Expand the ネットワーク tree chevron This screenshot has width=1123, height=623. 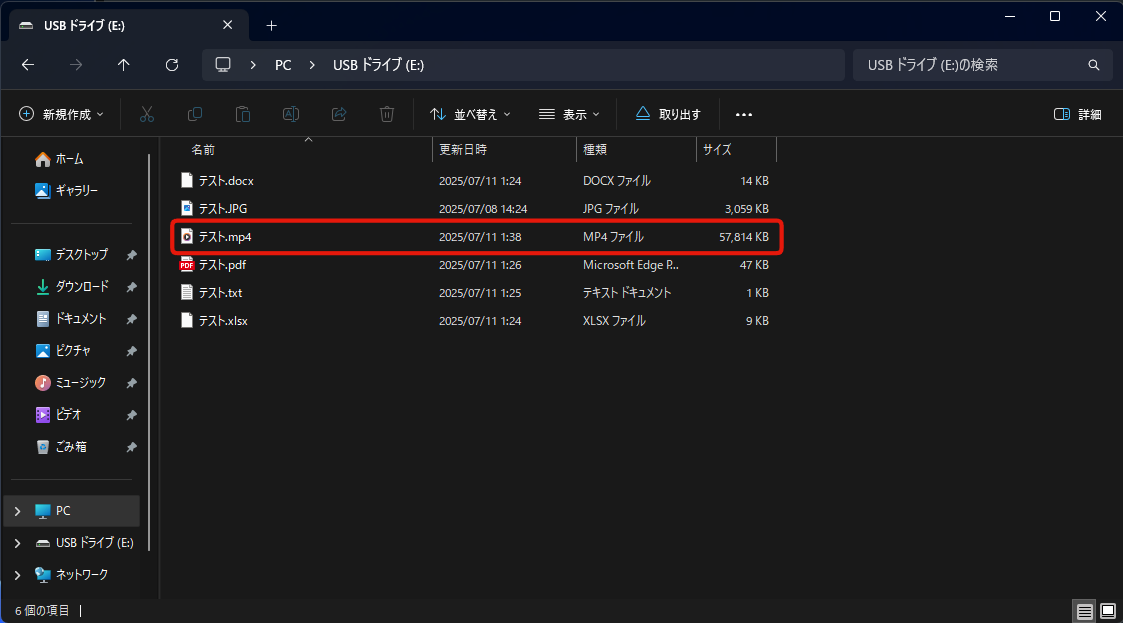pos(18,575)
